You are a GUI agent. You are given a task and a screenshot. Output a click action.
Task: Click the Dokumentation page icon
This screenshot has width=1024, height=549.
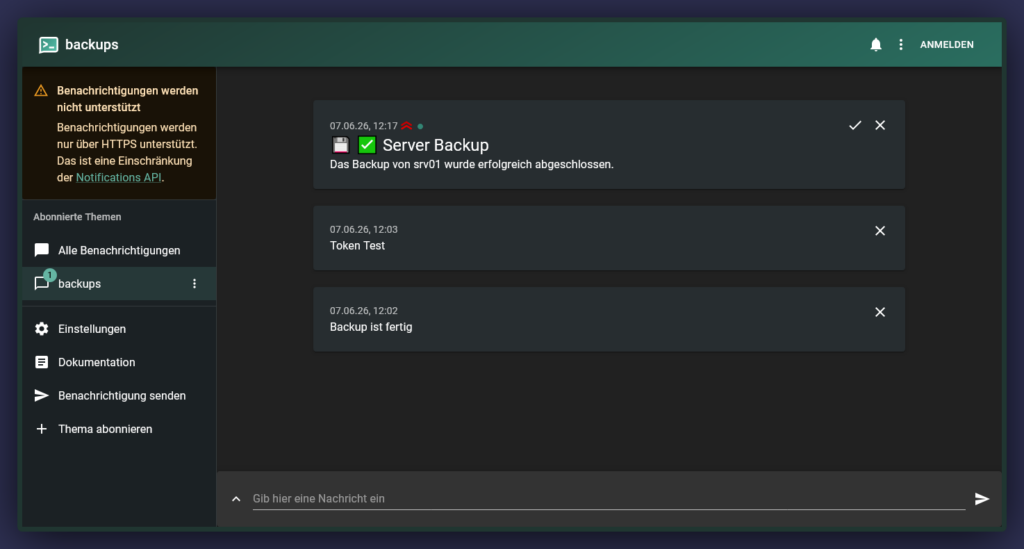click(x=42, y=362)
